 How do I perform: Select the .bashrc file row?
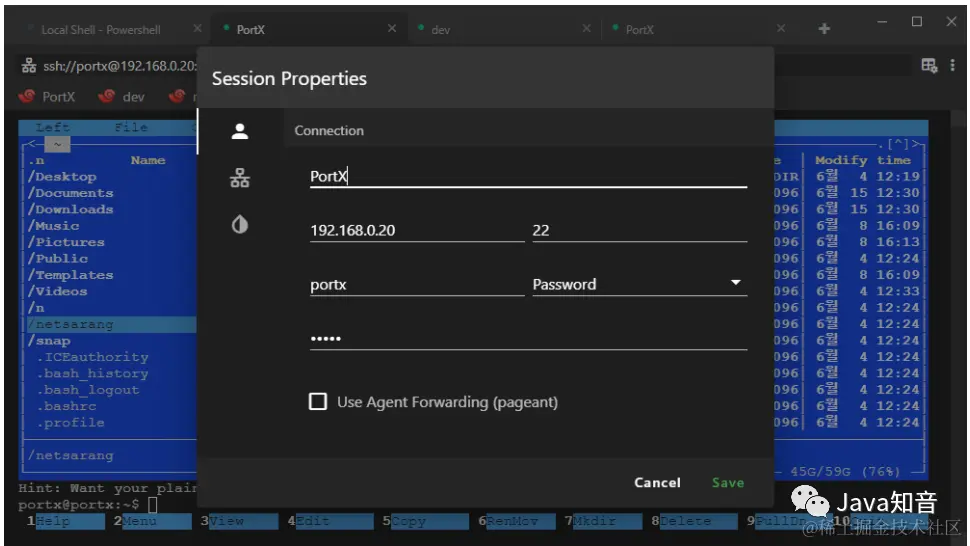tap(111, 406)
